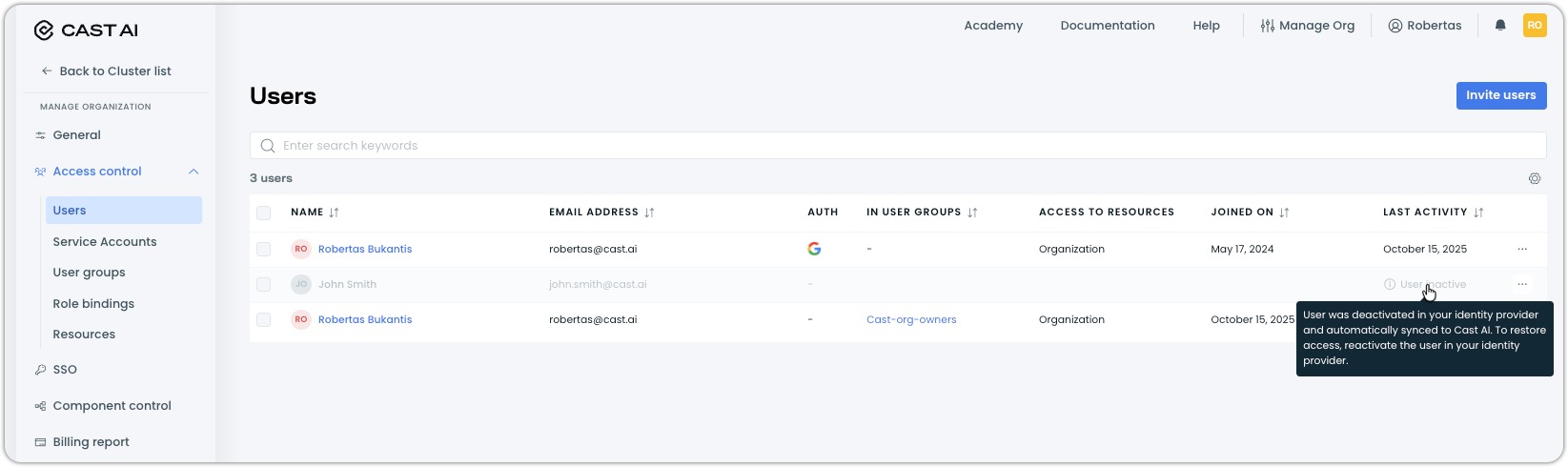This screenshot has width=1568, height=467.
Task: Click the CAST AI logo
Action: click(x=86, y=30)
